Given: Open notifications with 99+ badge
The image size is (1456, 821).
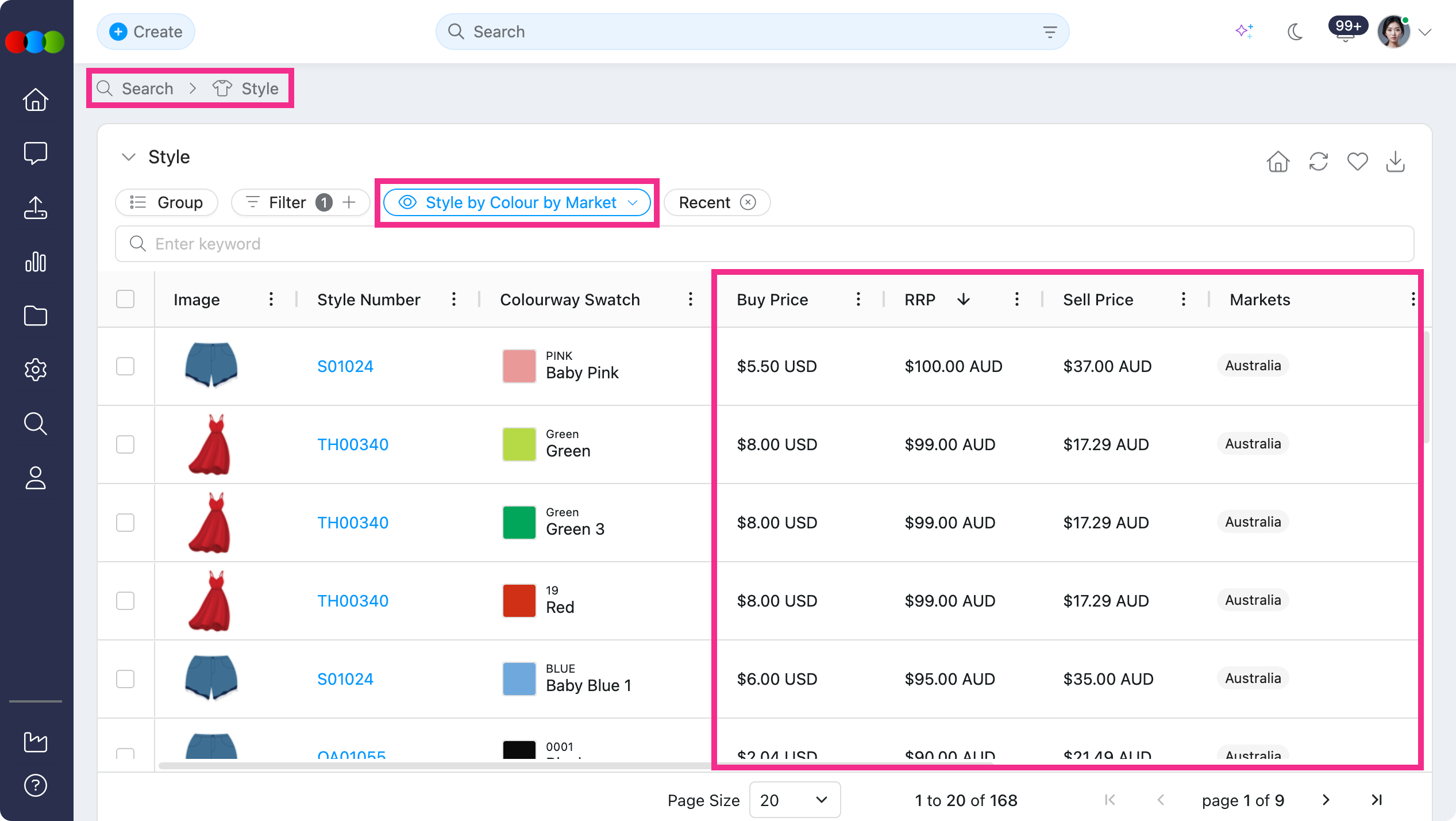Looking at the screenshot, I should [1346, 30].
